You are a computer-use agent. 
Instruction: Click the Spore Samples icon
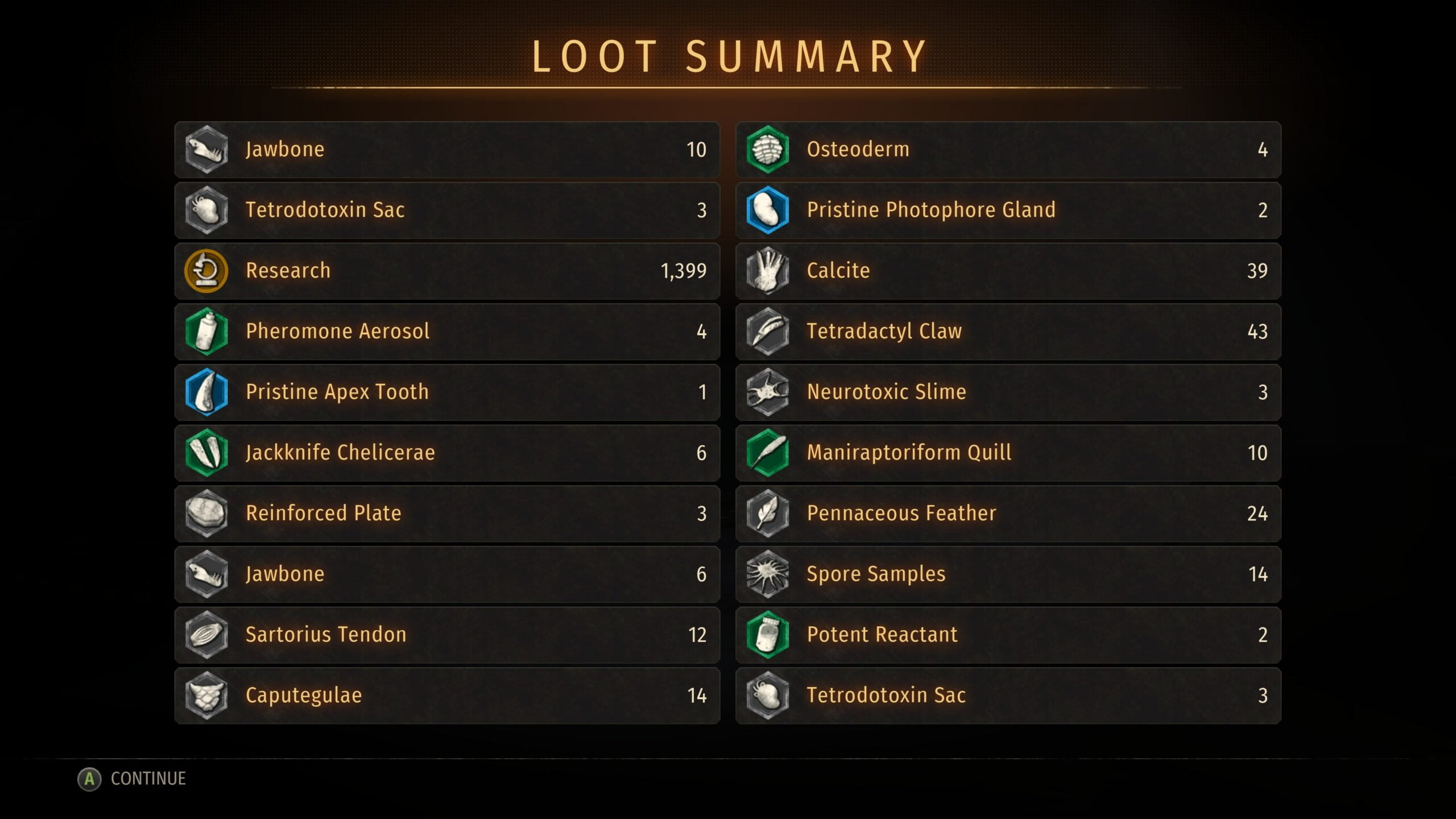click(x=767, y=574)
